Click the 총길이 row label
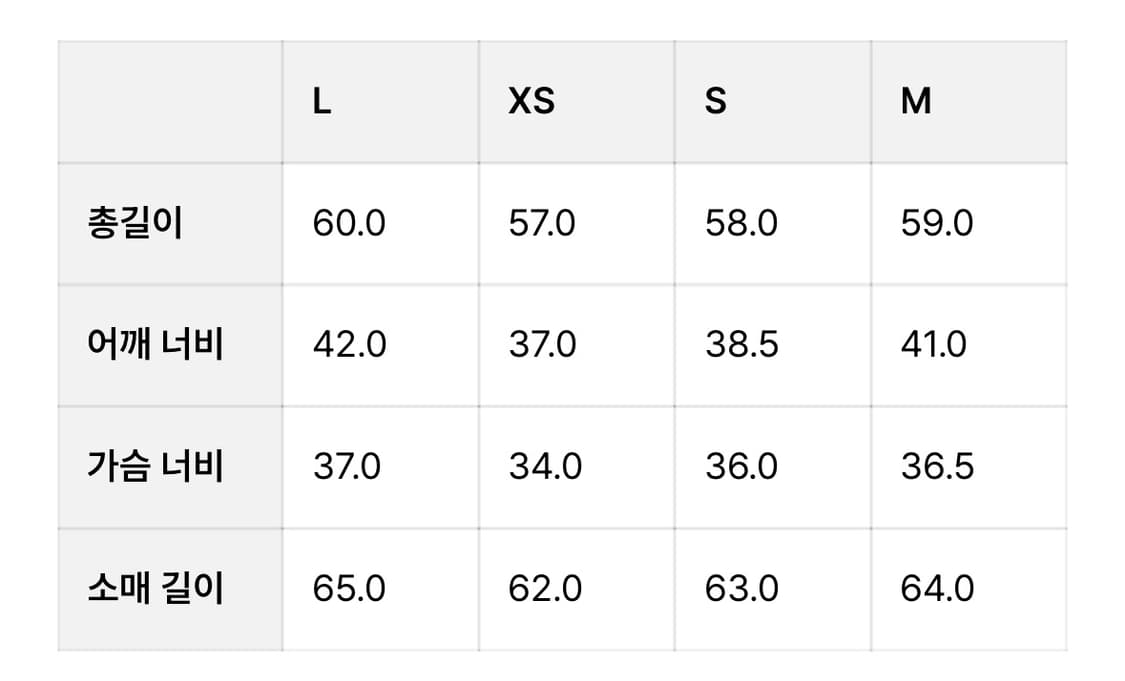Viewport: 1125px width, 681px height. [135, 223]
